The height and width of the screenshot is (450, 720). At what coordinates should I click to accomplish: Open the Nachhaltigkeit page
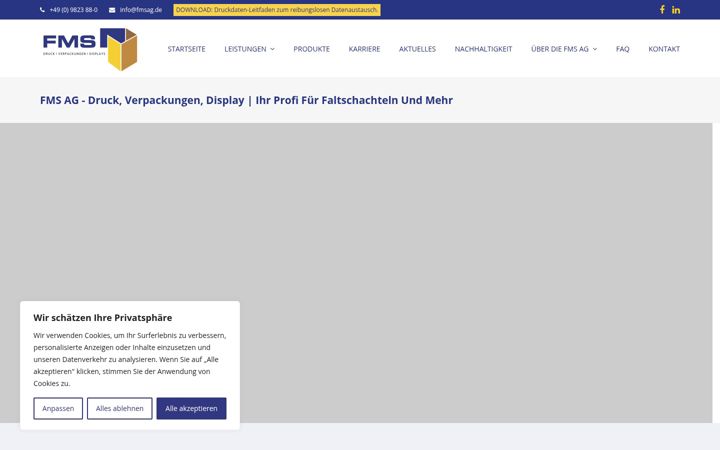coord(483,49)
